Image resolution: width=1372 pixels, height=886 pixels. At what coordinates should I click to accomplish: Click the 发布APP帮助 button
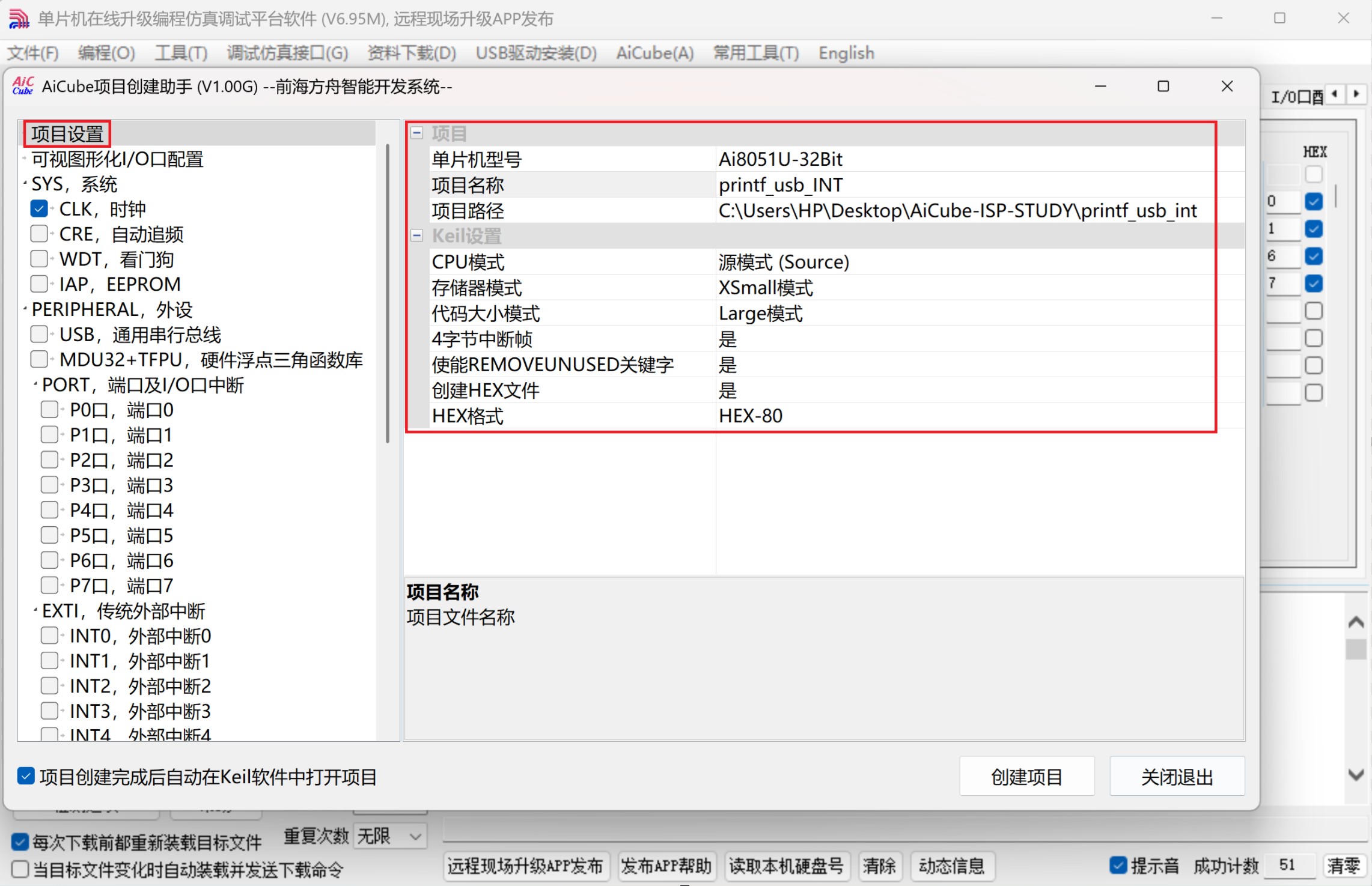666,866
